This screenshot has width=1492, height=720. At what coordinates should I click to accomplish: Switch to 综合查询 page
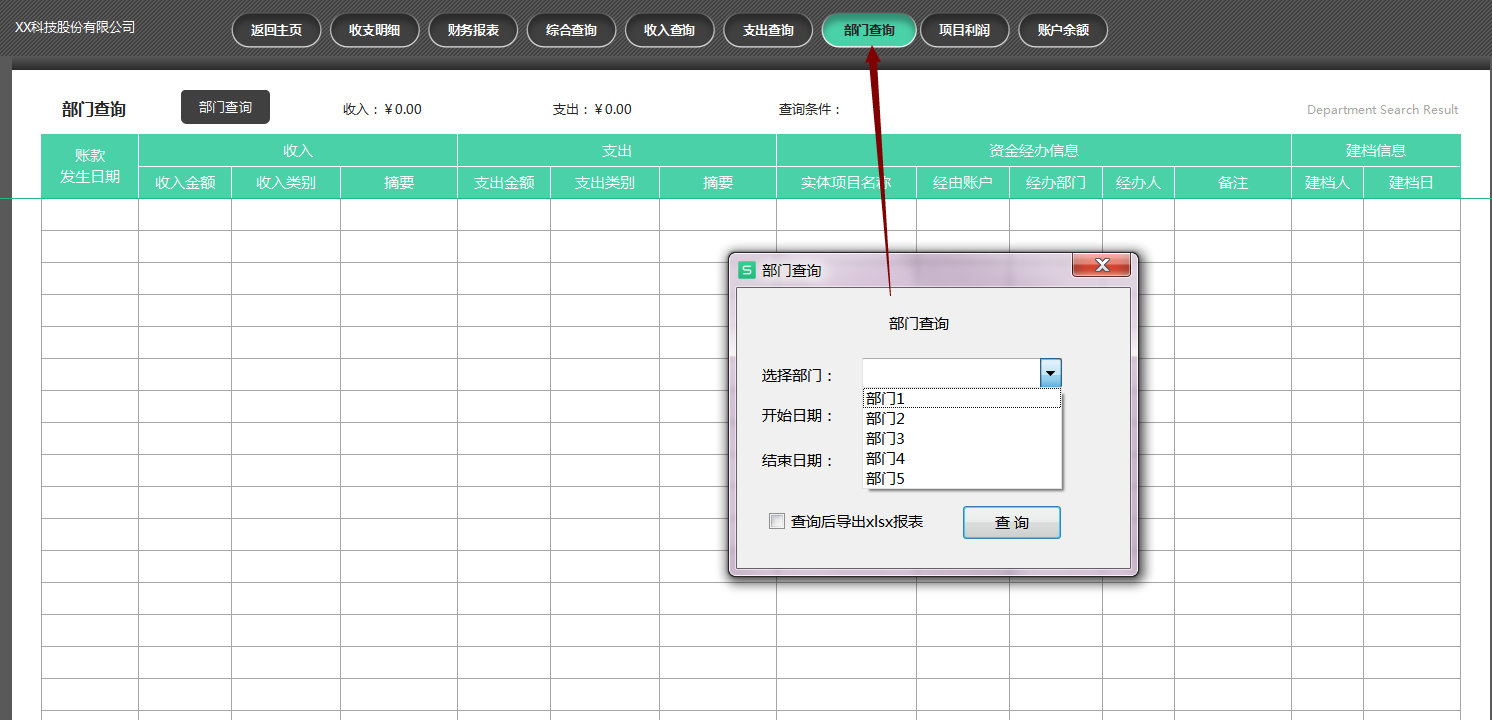point(571,30)
